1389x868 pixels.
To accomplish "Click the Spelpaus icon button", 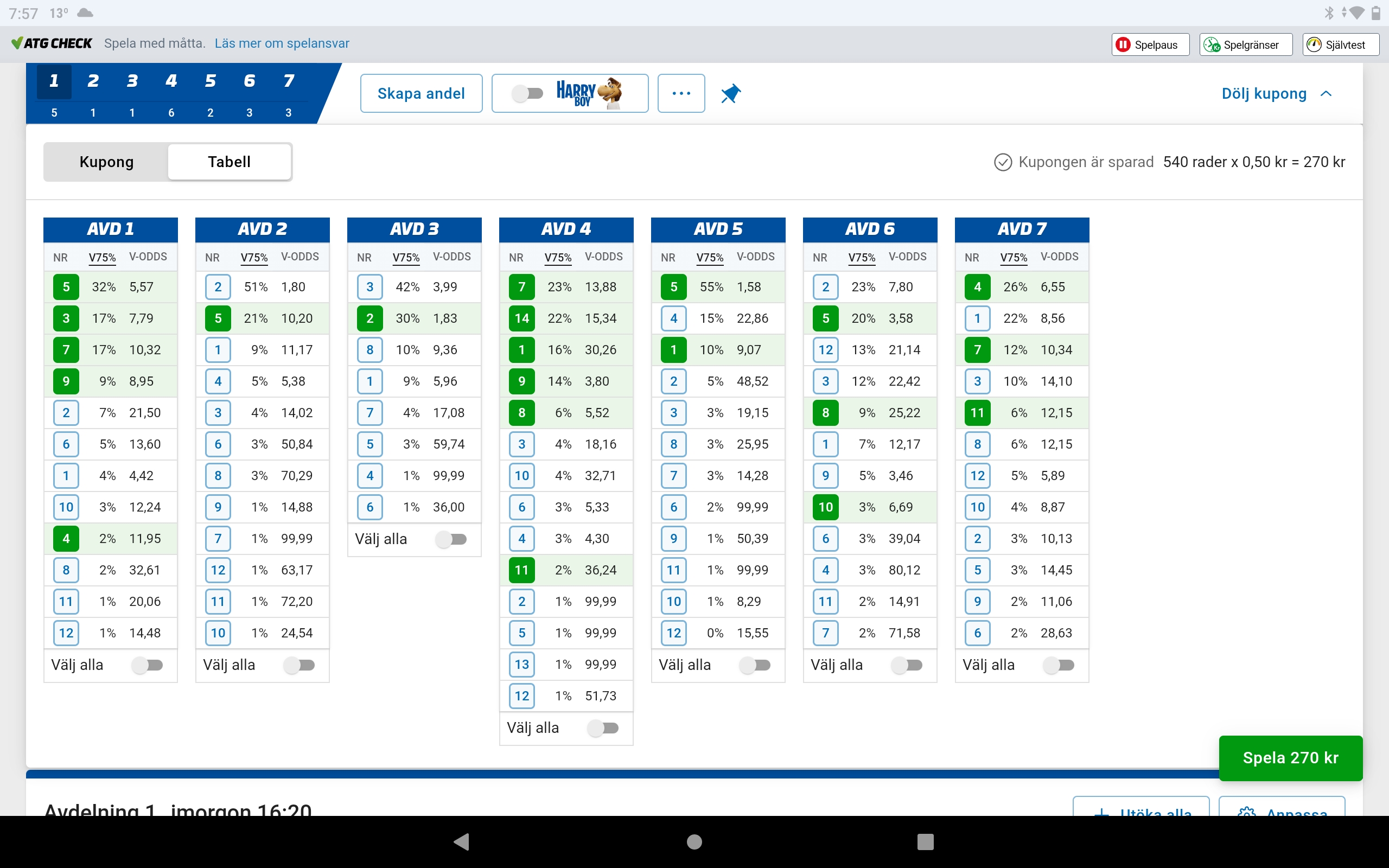I will pos(1150,45).
